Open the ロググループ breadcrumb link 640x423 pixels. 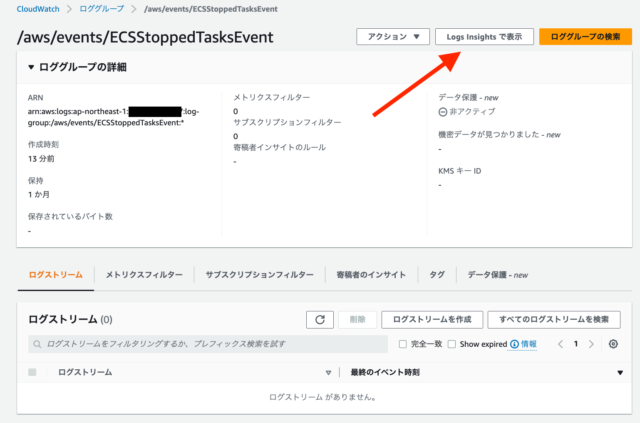tap(102, 9)
